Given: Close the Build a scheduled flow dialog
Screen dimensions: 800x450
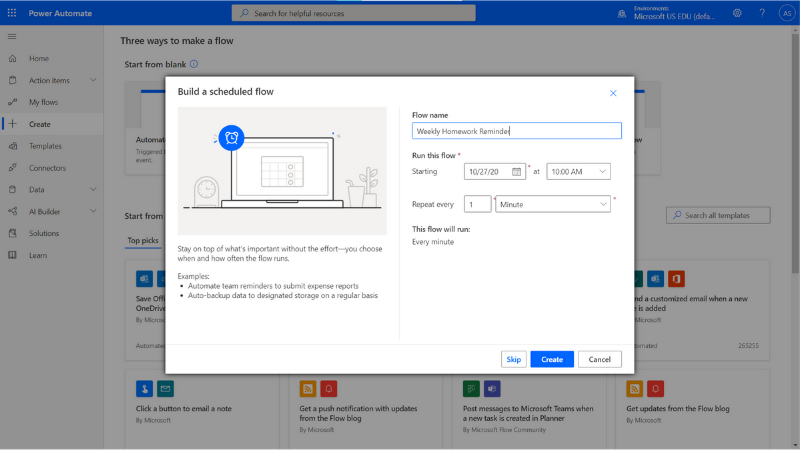Looking at the screenshot, I should (x=613, y=93).
